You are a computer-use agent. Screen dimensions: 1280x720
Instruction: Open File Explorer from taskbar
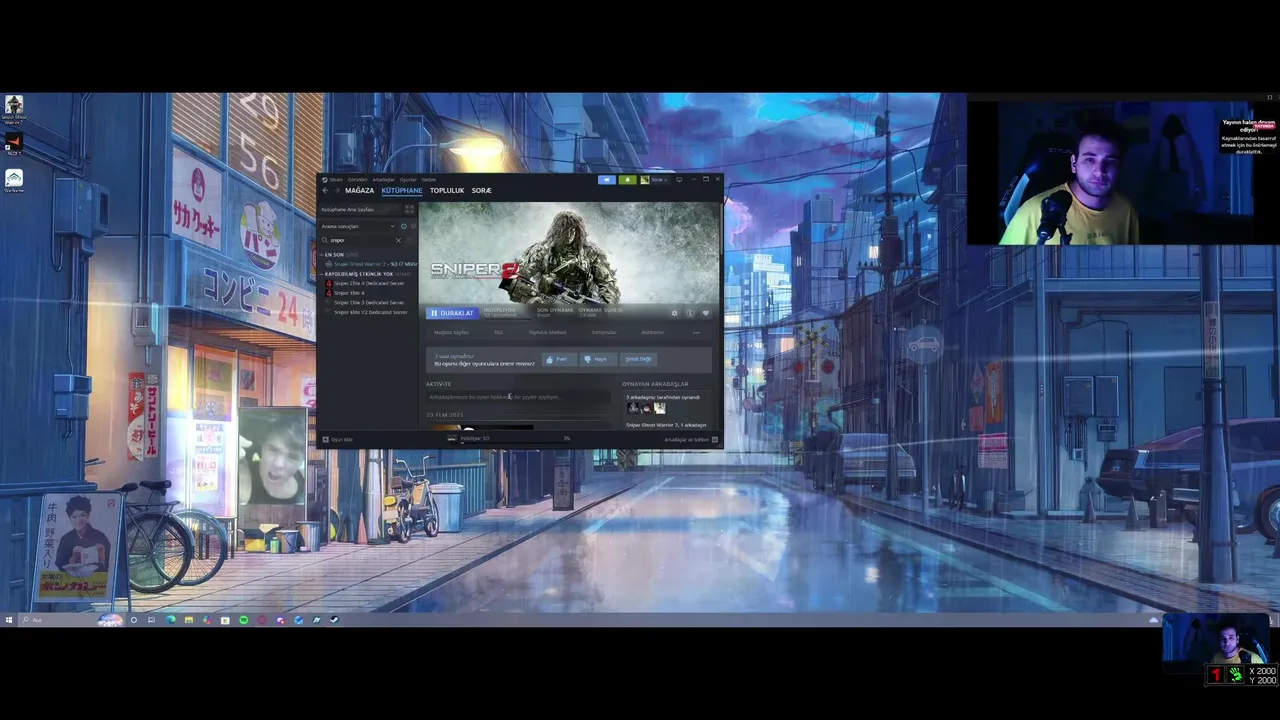[x=189, y=620]
